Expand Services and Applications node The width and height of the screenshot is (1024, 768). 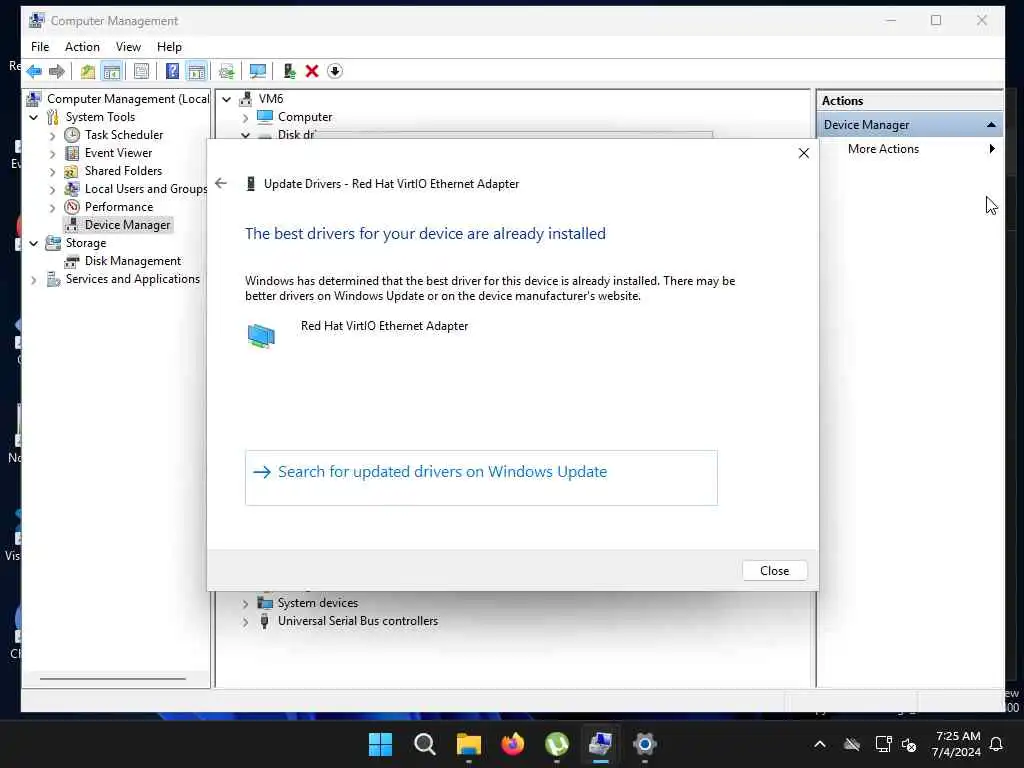click(34, 280)
